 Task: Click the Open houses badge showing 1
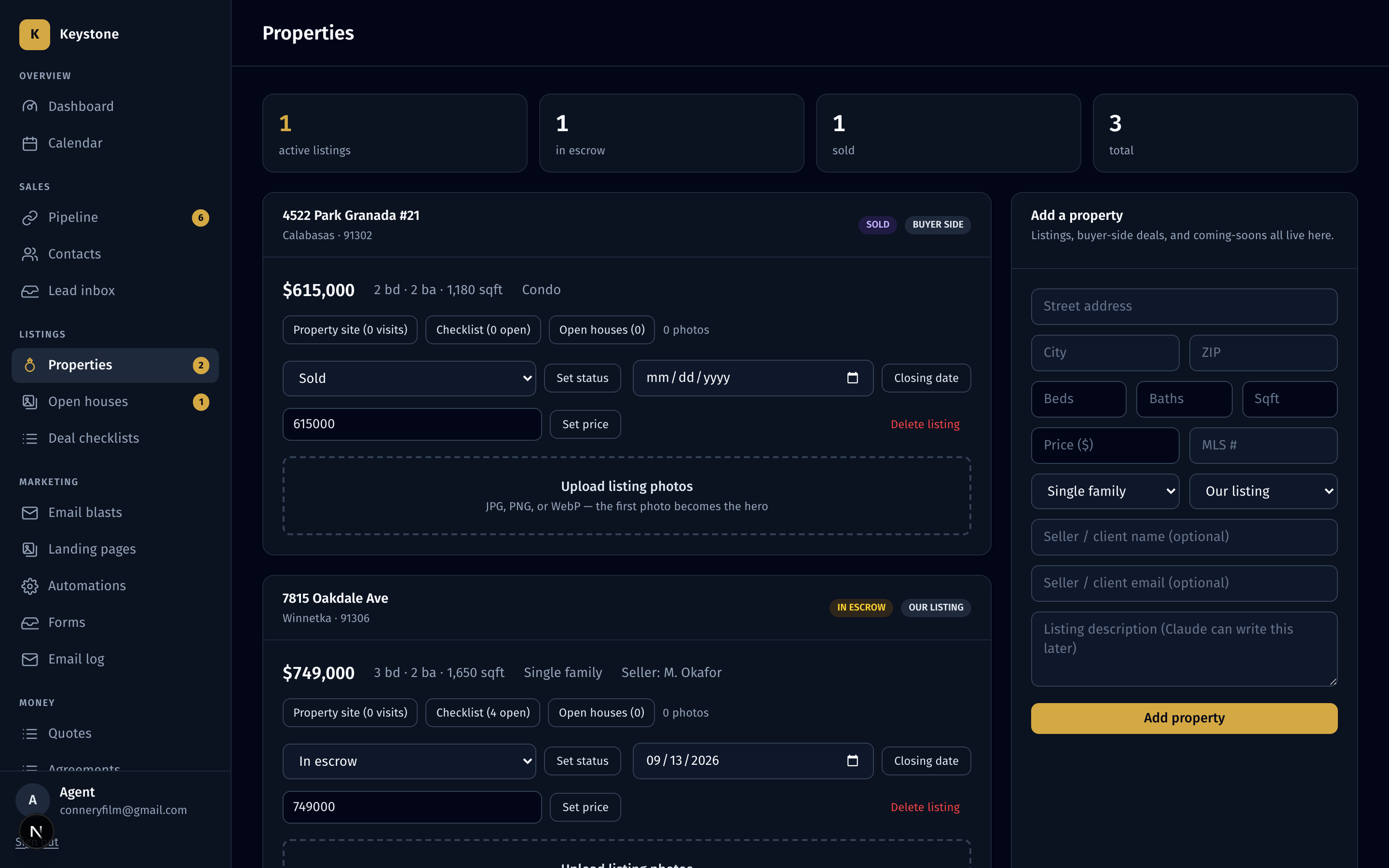click(x=200, y=402)
